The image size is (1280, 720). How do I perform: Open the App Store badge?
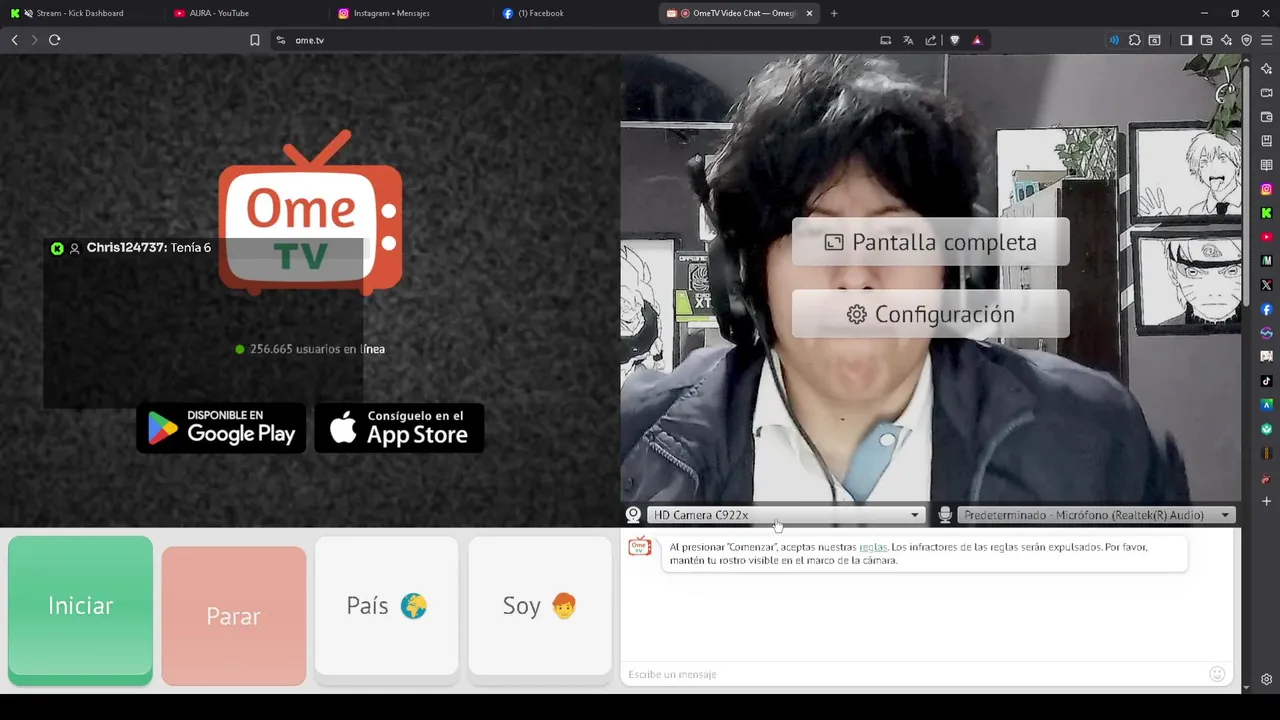pos(399,428)
